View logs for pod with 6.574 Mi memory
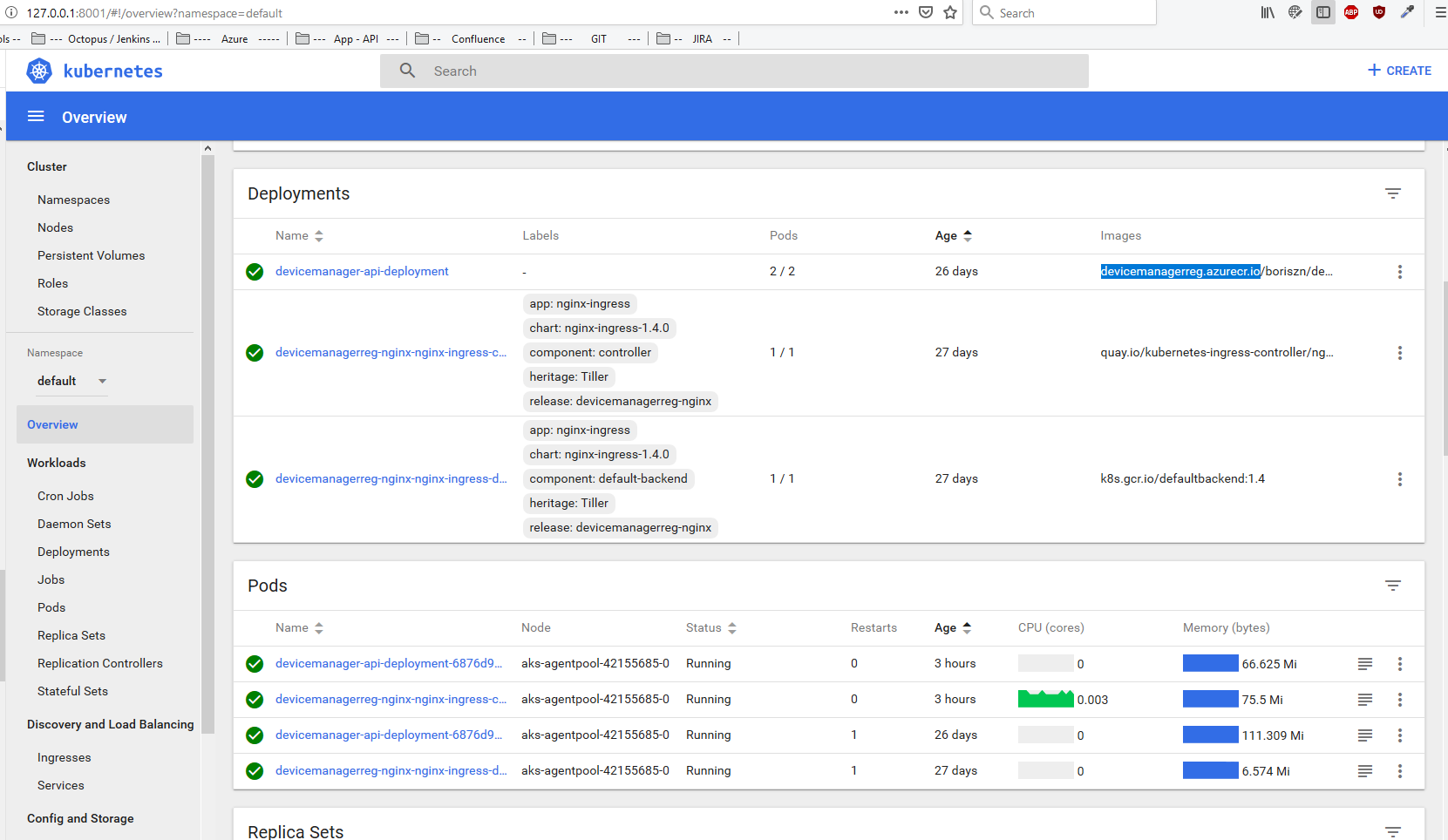The height and width of the screenshot is (840, 1448). click(1365, 771)
